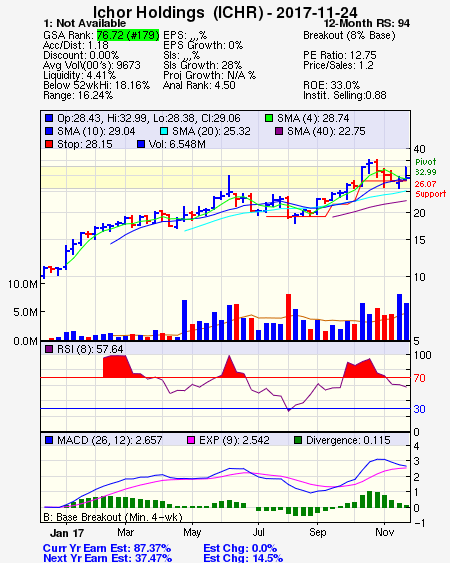Click the Est Chg: 14.5% text

click(243, 558)
